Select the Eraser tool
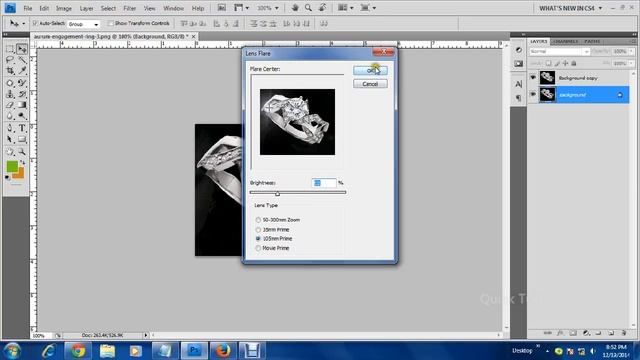 pyautogui.click(x=10, y=105)
